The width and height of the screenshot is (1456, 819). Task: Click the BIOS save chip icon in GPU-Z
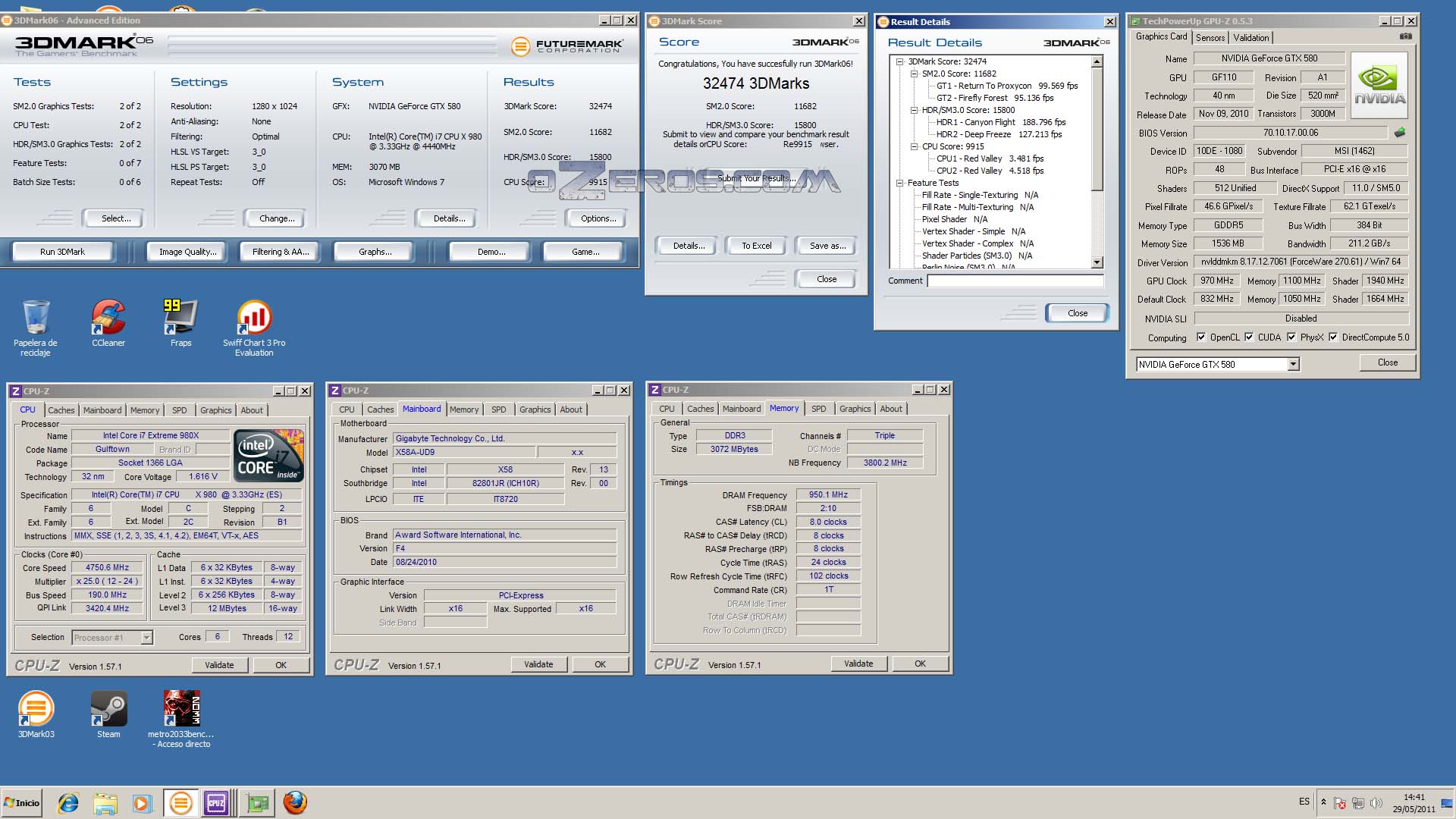(1400, 133)
